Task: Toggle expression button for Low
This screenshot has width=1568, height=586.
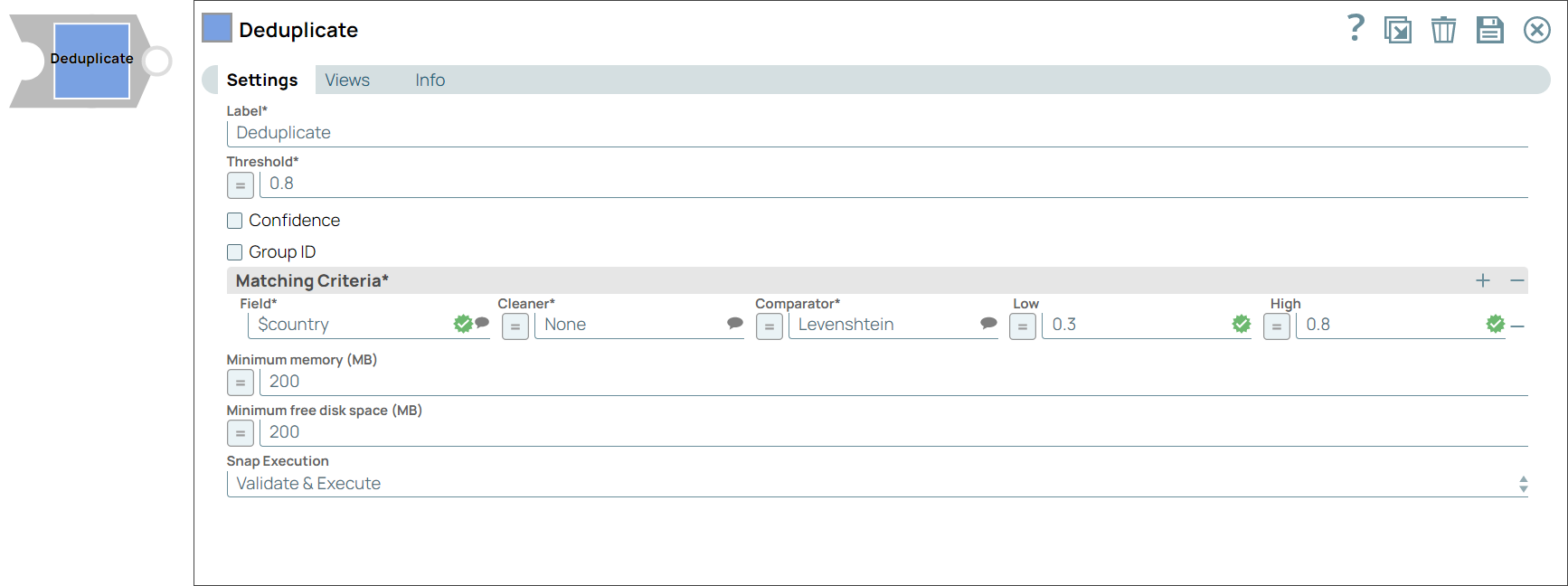Action: pyautogui.click(x=1023, y=326)
